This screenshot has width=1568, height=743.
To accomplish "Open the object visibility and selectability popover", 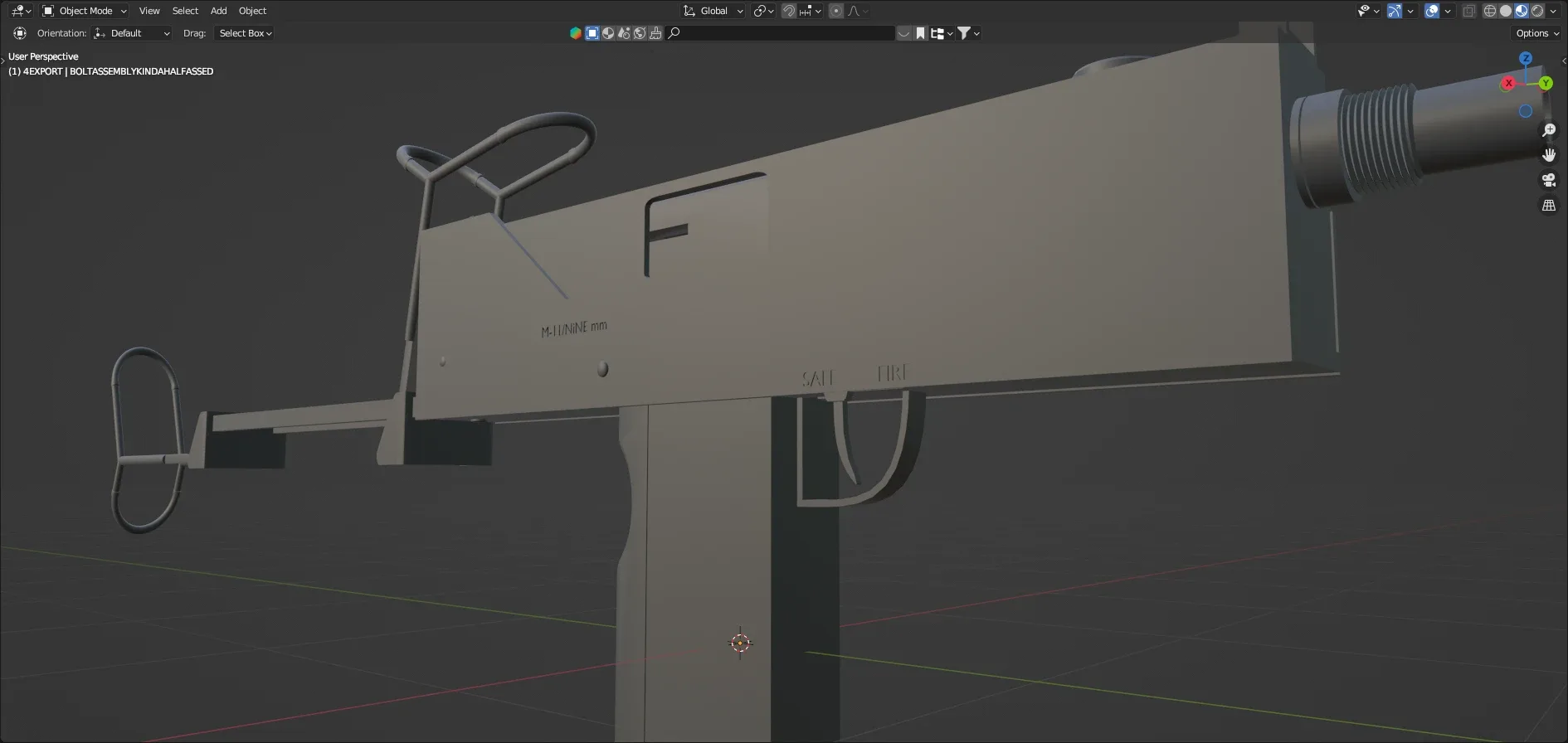I will tap(1369, 11).
